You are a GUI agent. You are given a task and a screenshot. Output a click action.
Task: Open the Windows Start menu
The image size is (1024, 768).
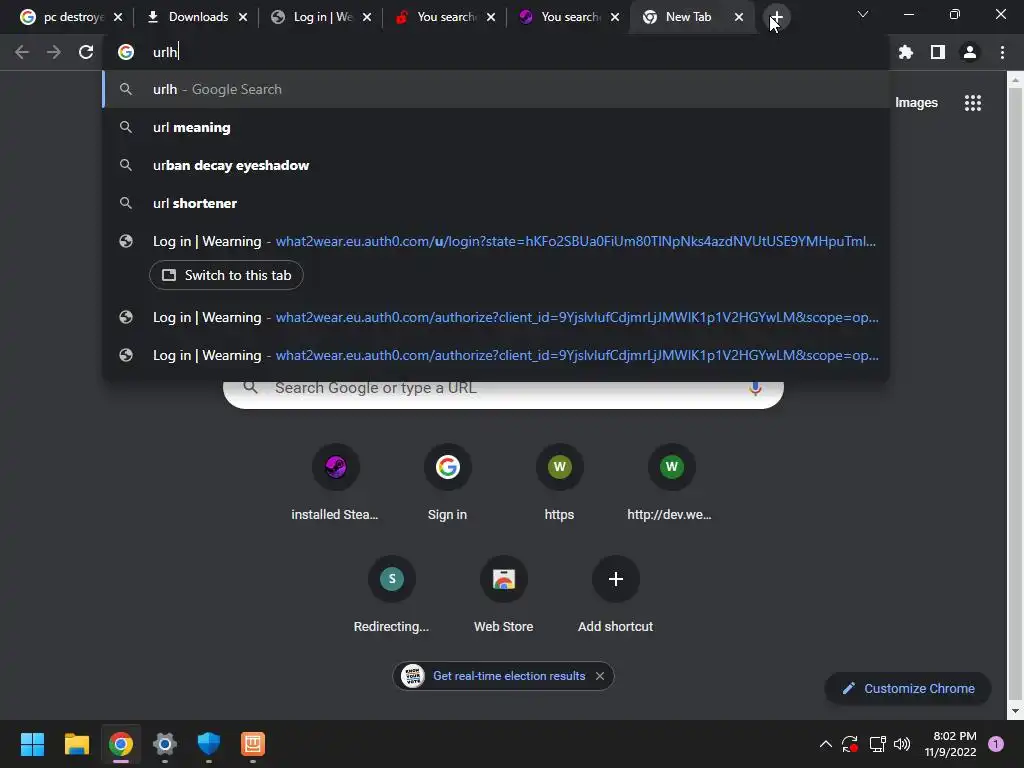point(32,744)
